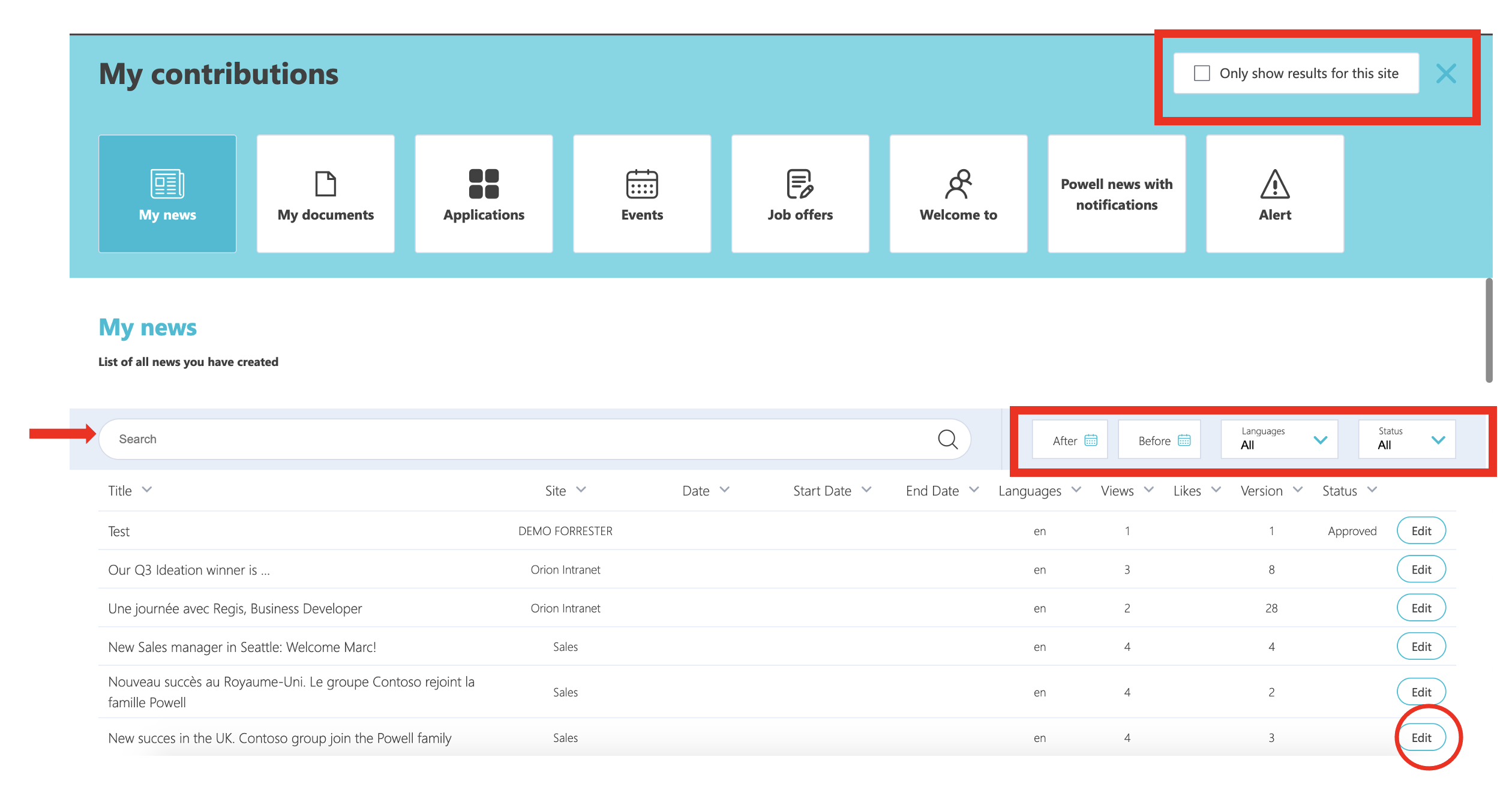Sort by End Date column chevron
Screen dimensions: 1512x793
click(974, 490)
